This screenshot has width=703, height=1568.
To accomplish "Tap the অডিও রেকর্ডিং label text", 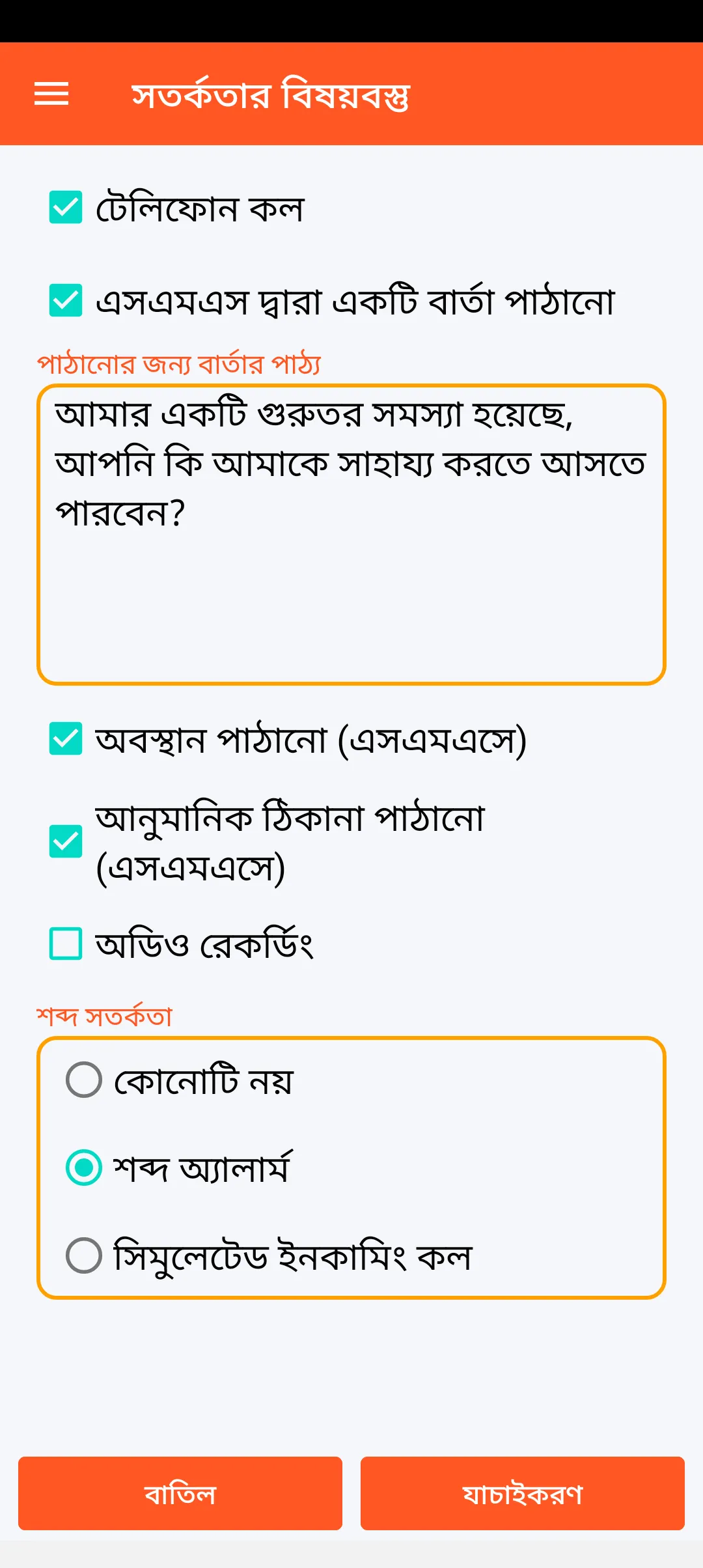I will click(204, 945).
